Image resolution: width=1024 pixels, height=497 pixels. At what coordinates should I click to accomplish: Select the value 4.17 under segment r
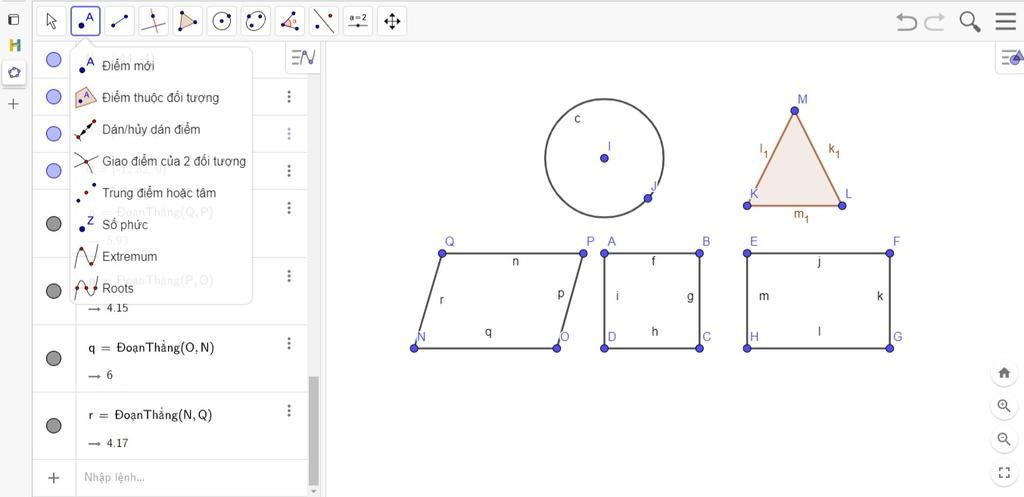(117, 443)
